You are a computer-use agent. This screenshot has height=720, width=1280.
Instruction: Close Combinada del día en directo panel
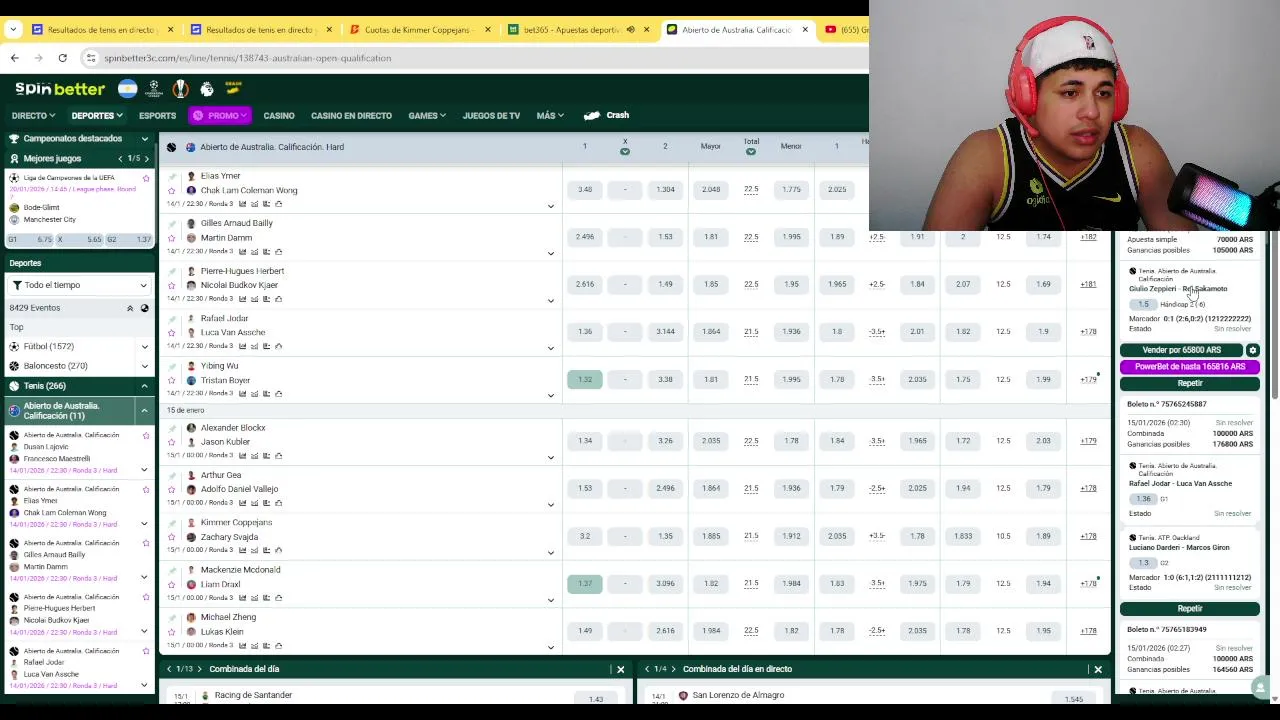pyautogui.click(x=1098, y=669)
